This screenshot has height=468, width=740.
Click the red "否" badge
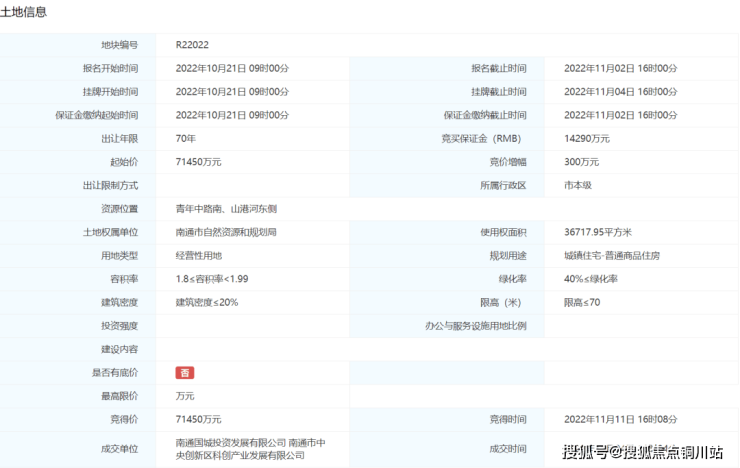coord(185,372)
